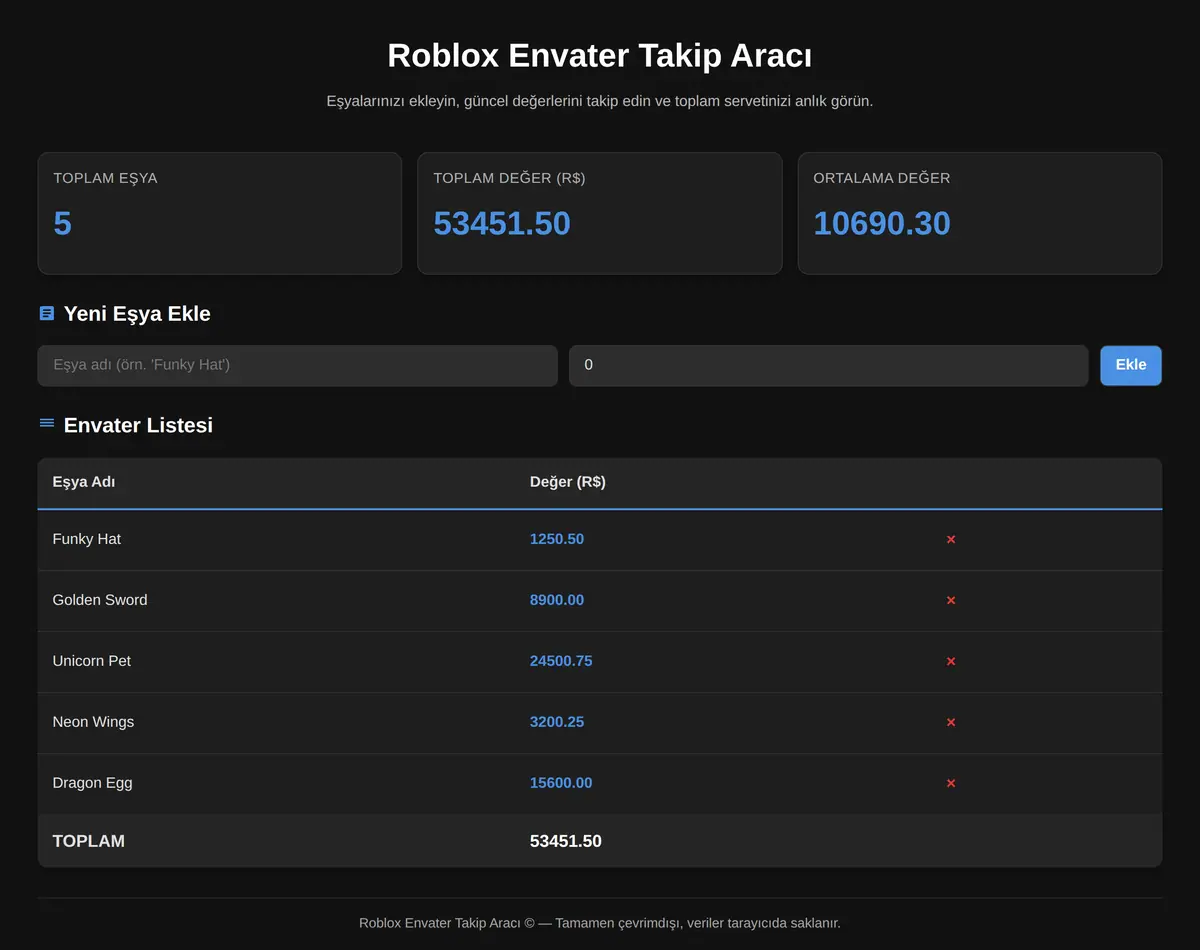Click the footer total 53451.50 in table

(x=566, y=841)
